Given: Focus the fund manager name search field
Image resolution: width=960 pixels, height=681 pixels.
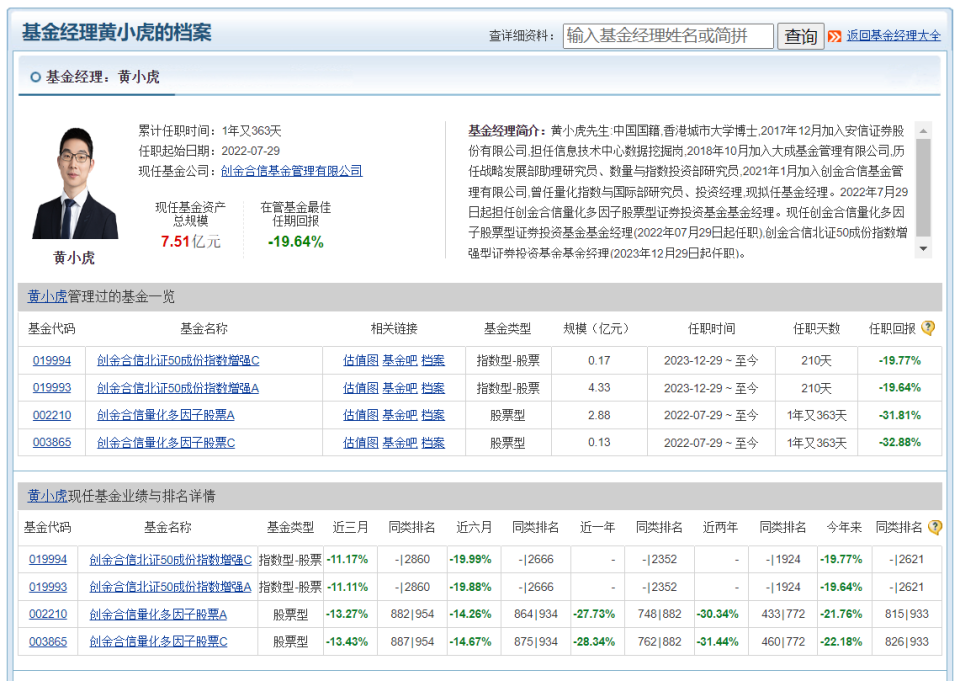Looking at the screenshot, I should tap(668, 36).
